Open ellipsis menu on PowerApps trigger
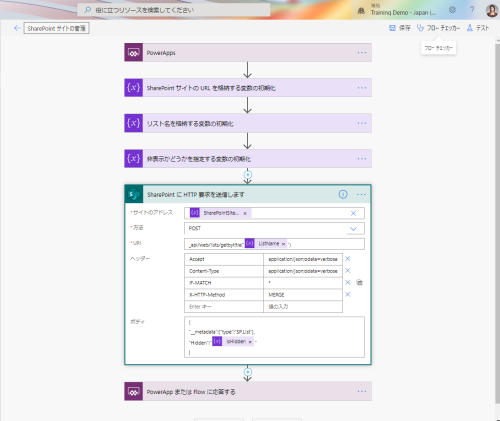500x421 pixels. [362, 53]
